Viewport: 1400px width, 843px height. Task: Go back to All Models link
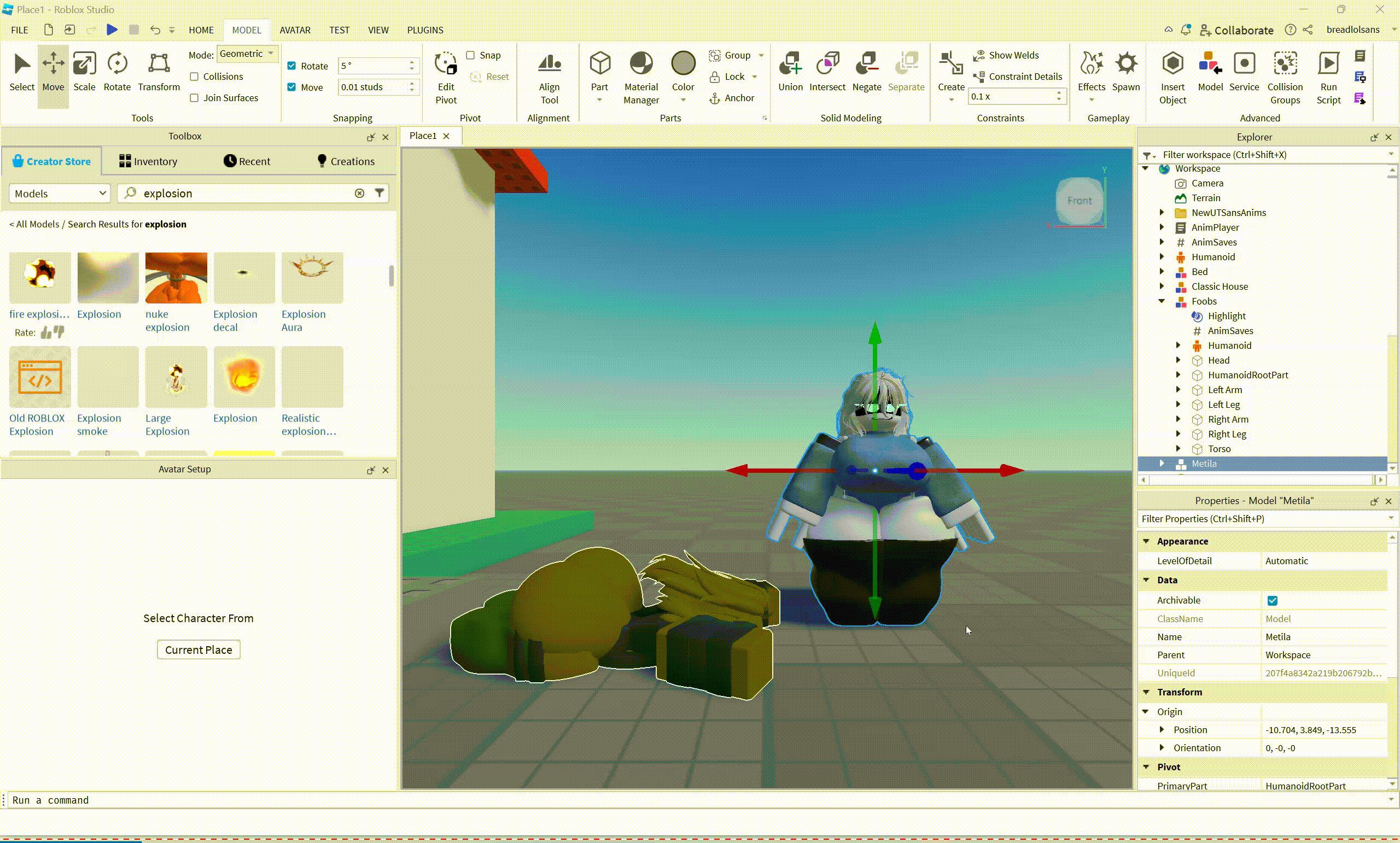(x=34, y=224)
